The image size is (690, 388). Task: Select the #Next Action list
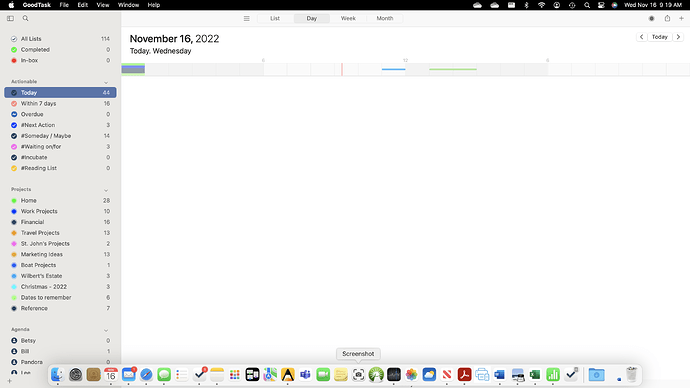click(x=60, y=125)
